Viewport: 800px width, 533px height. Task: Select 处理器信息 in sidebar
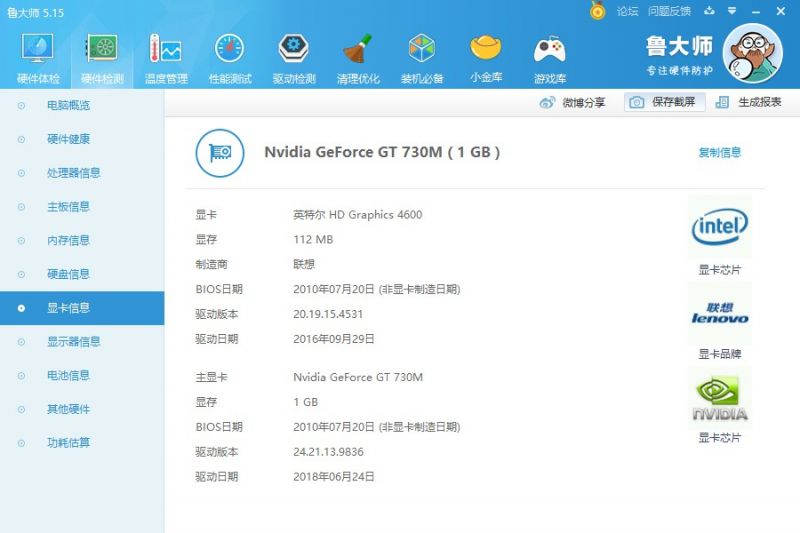click(x=82, y=173)
